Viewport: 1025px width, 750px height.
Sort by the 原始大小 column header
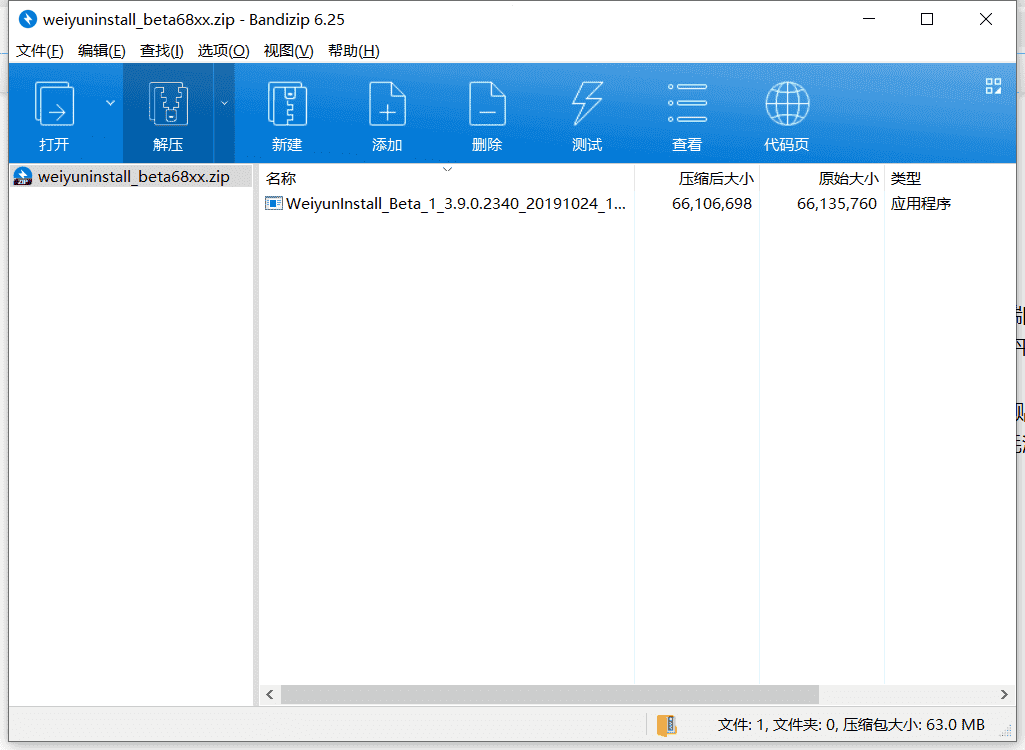[x=822, y=178]
